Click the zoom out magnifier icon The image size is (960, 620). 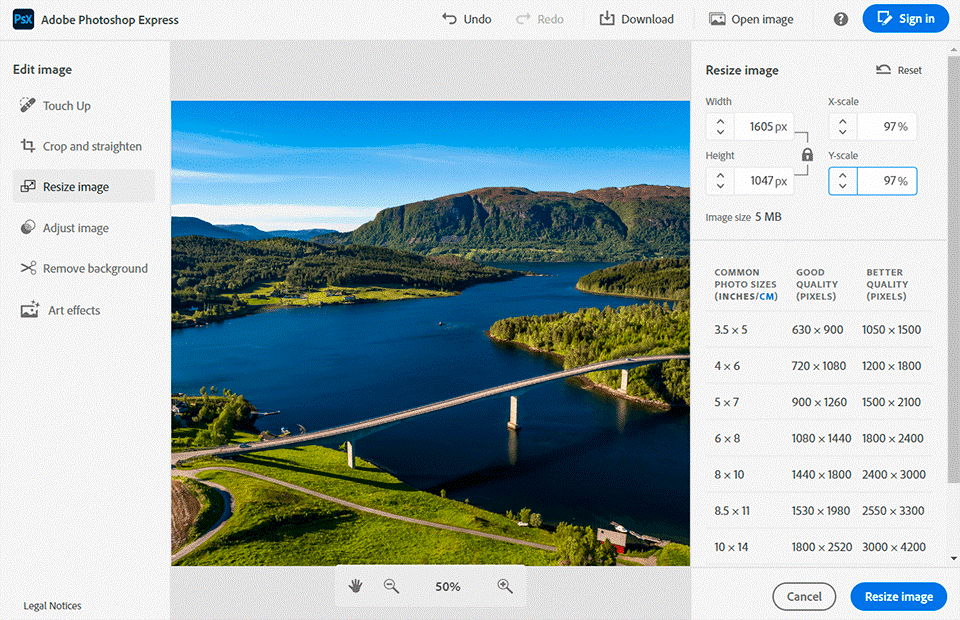391,586
